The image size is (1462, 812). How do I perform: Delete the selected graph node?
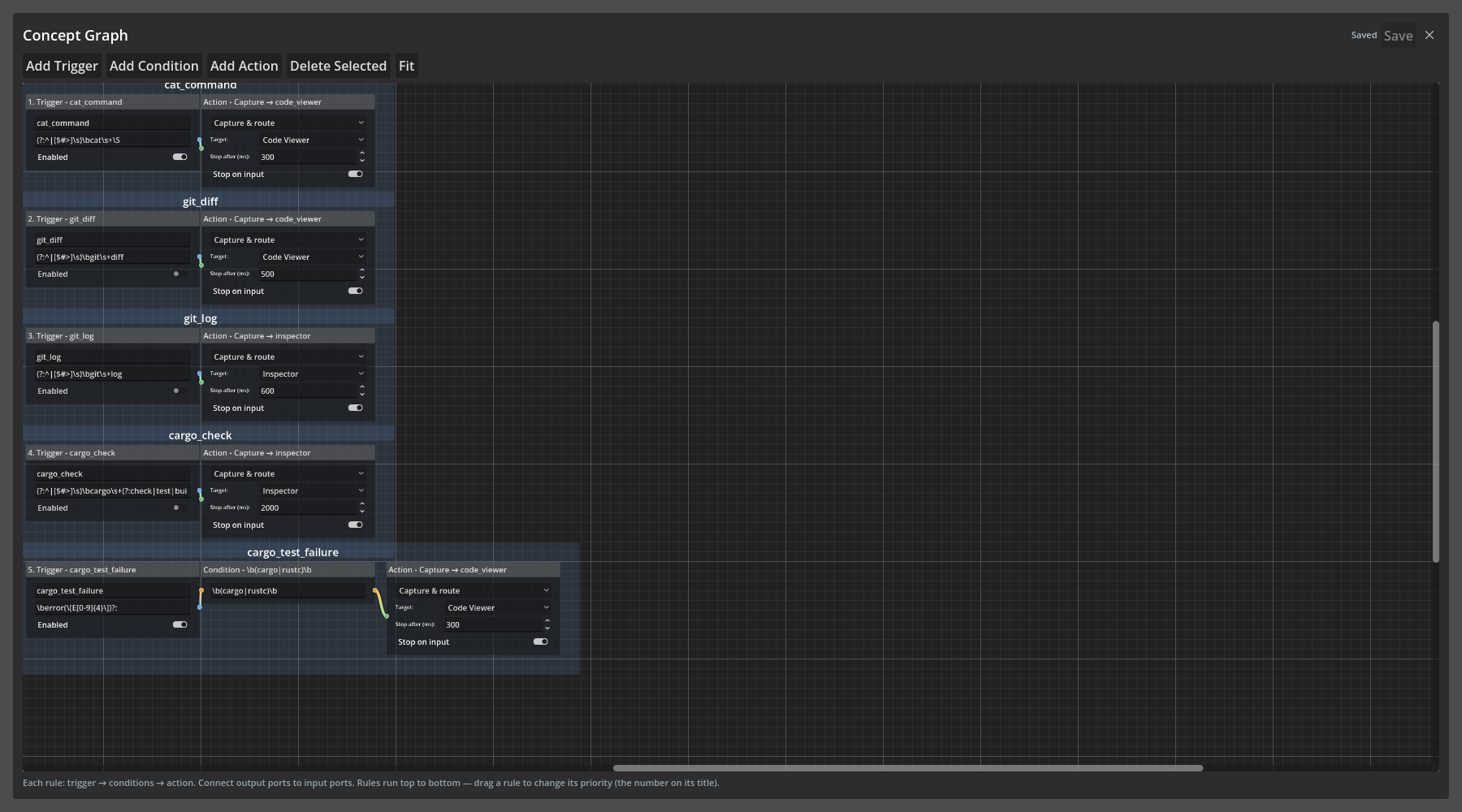338,66
